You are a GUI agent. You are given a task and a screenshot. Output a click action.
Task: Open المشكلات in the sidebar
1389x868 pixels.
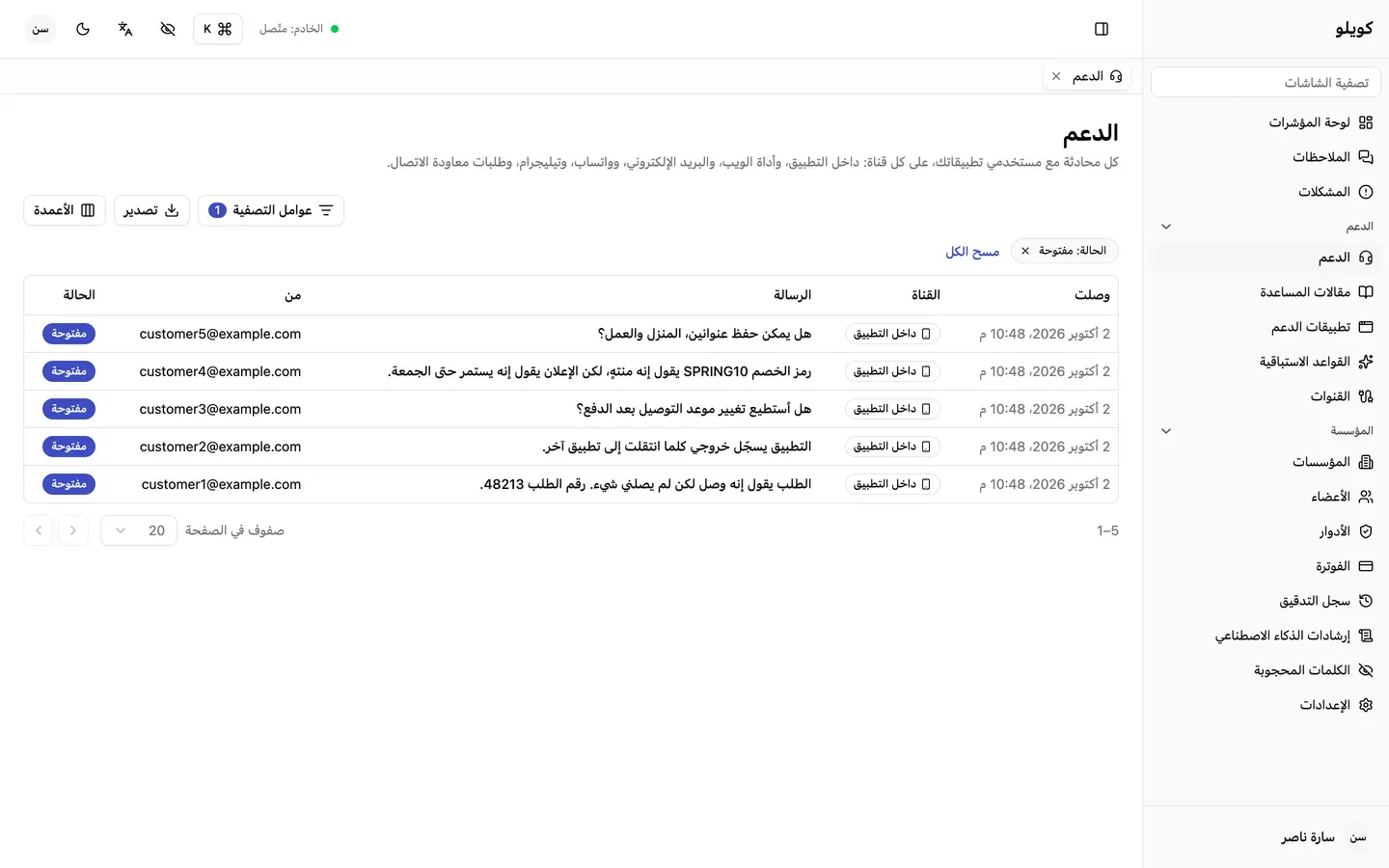(1266, 192)
